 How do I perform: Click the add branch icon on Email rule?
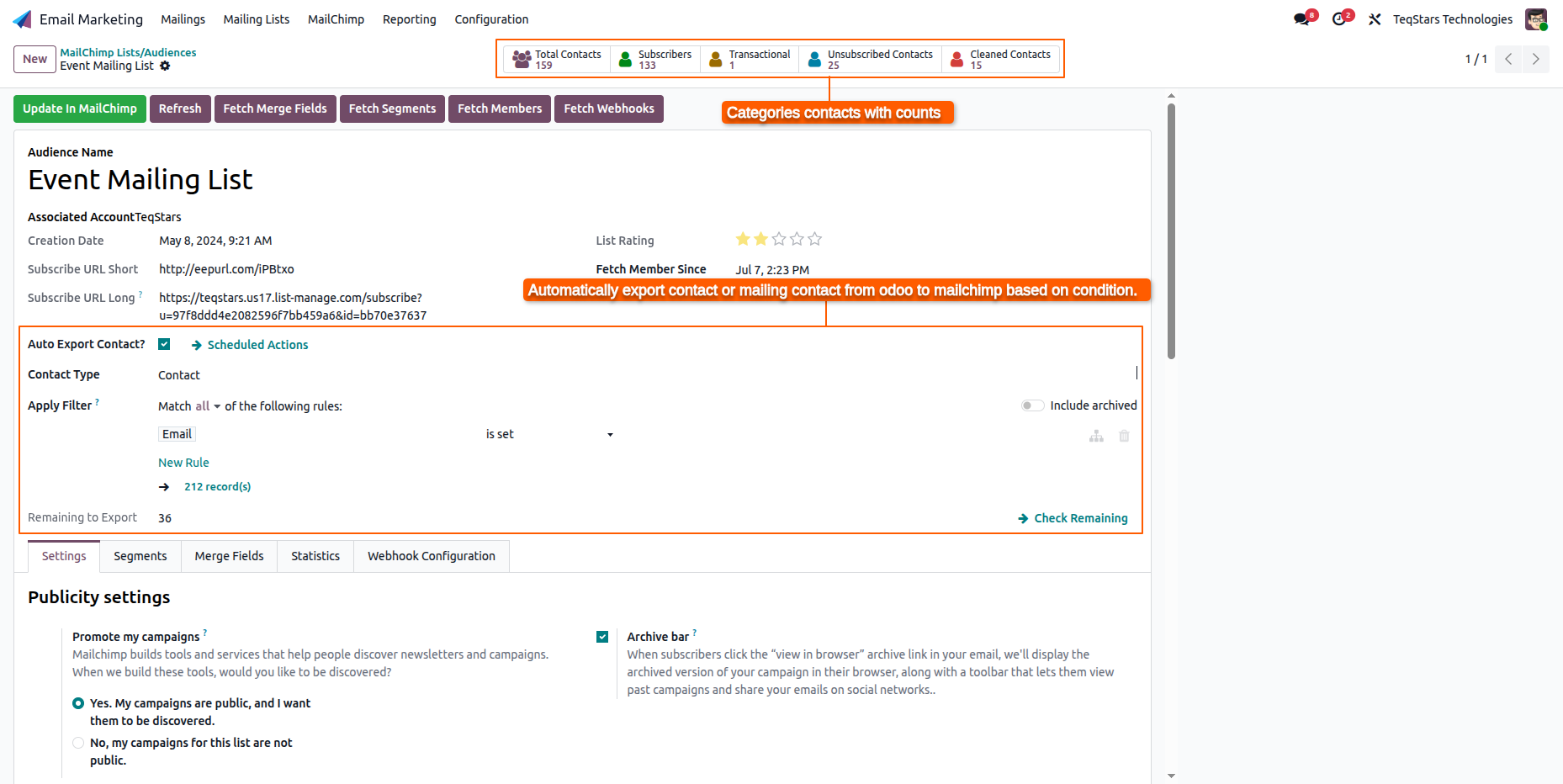(x=1096, y=436)
